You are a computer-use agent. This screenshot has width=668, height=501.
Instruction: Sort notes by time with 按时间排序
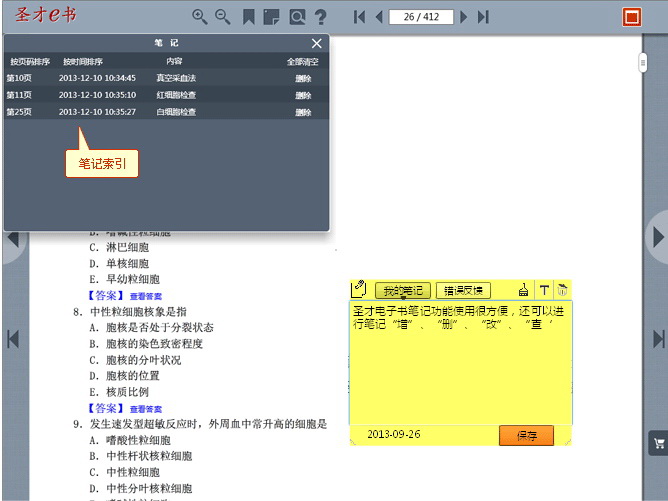[83, 62]
